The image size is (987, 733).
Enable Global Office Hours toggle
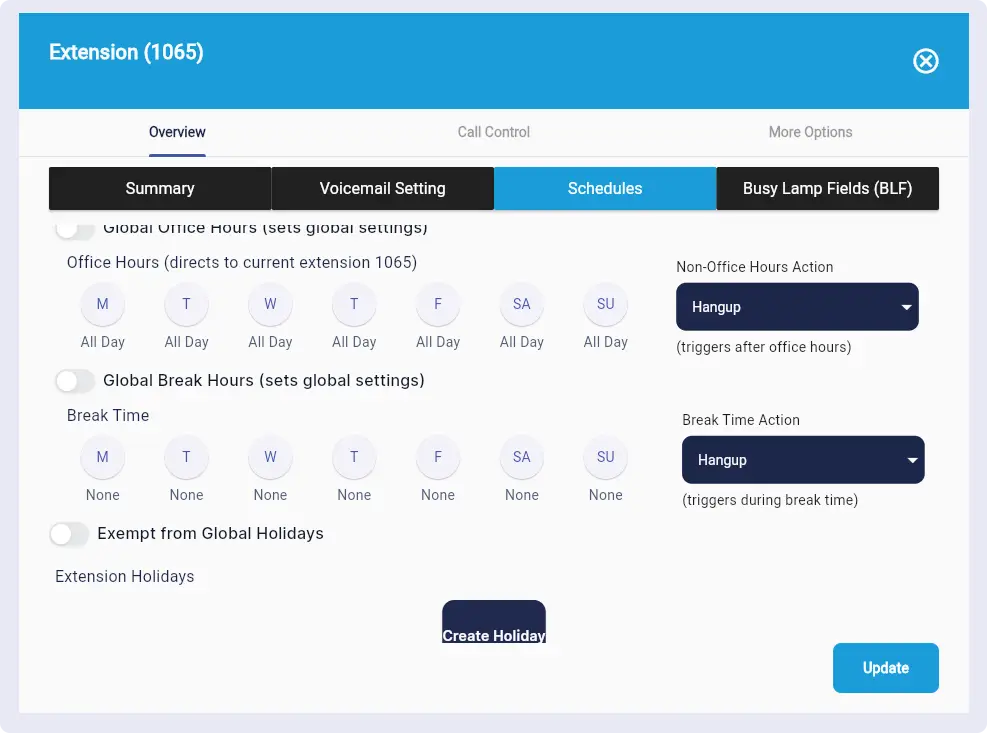pos(75,229)
